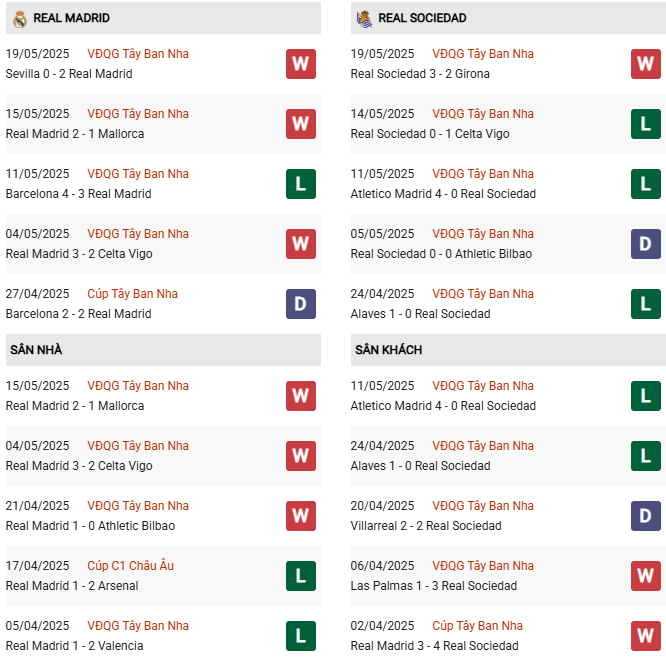
Task: Click the L badge for Real Sociedad 0 - 1 Celta Vigo
Action: pos(646,124)
